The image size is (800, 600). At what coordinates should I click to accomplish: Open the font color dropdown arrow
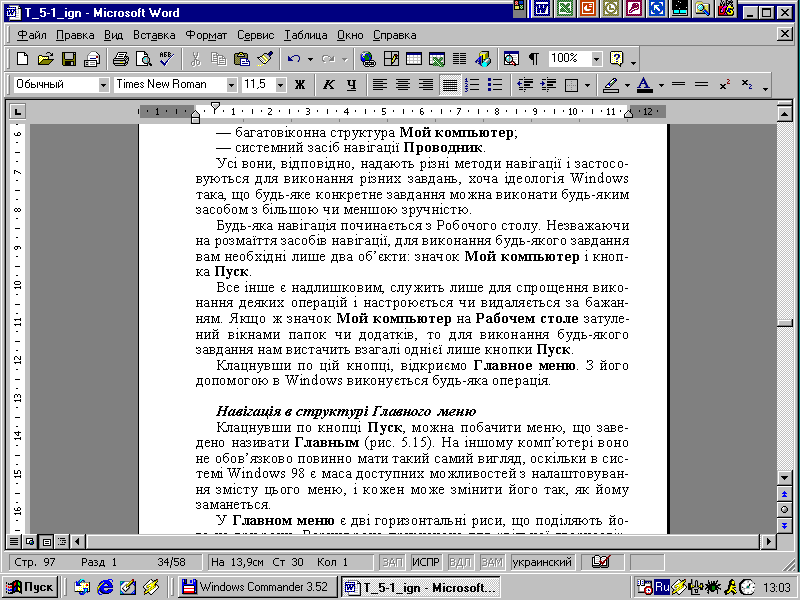pyautogui.click(x=661, y=85)
